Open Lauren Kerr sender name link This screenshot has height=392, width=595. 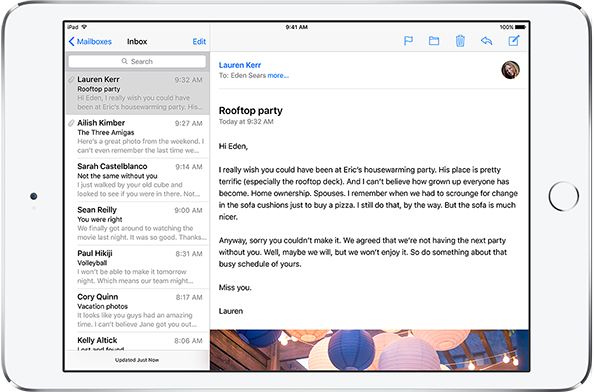click(240, 65)
